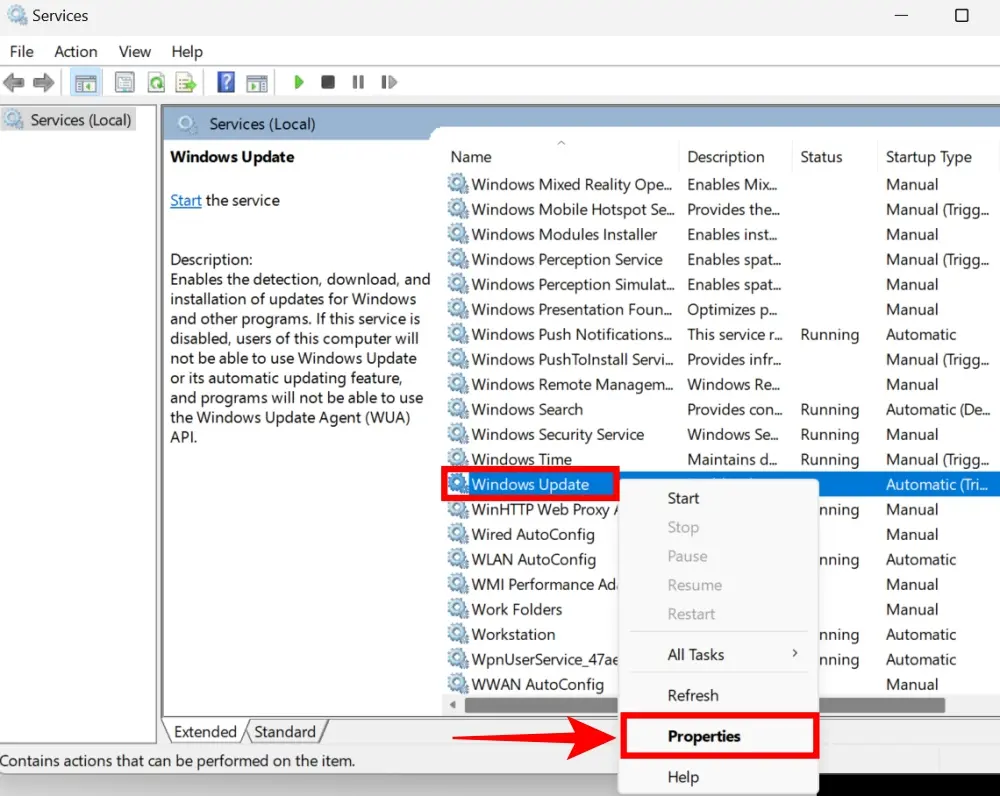This screenshot has width=1000, height=796.
Task: Toggle Show/Hide Console Tree icon
Action: point(85,82)
